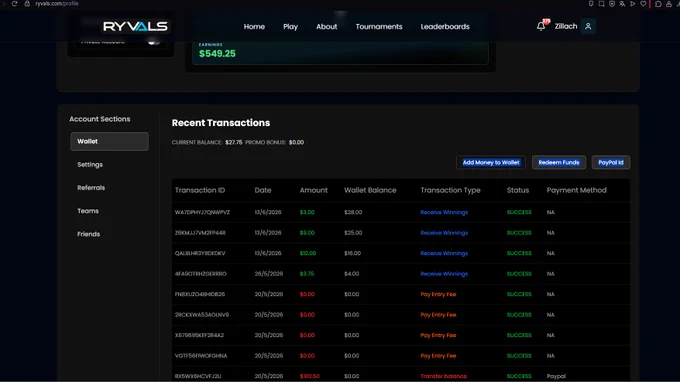
Task: Go to the Home page
Action: (x=254, y=26)
